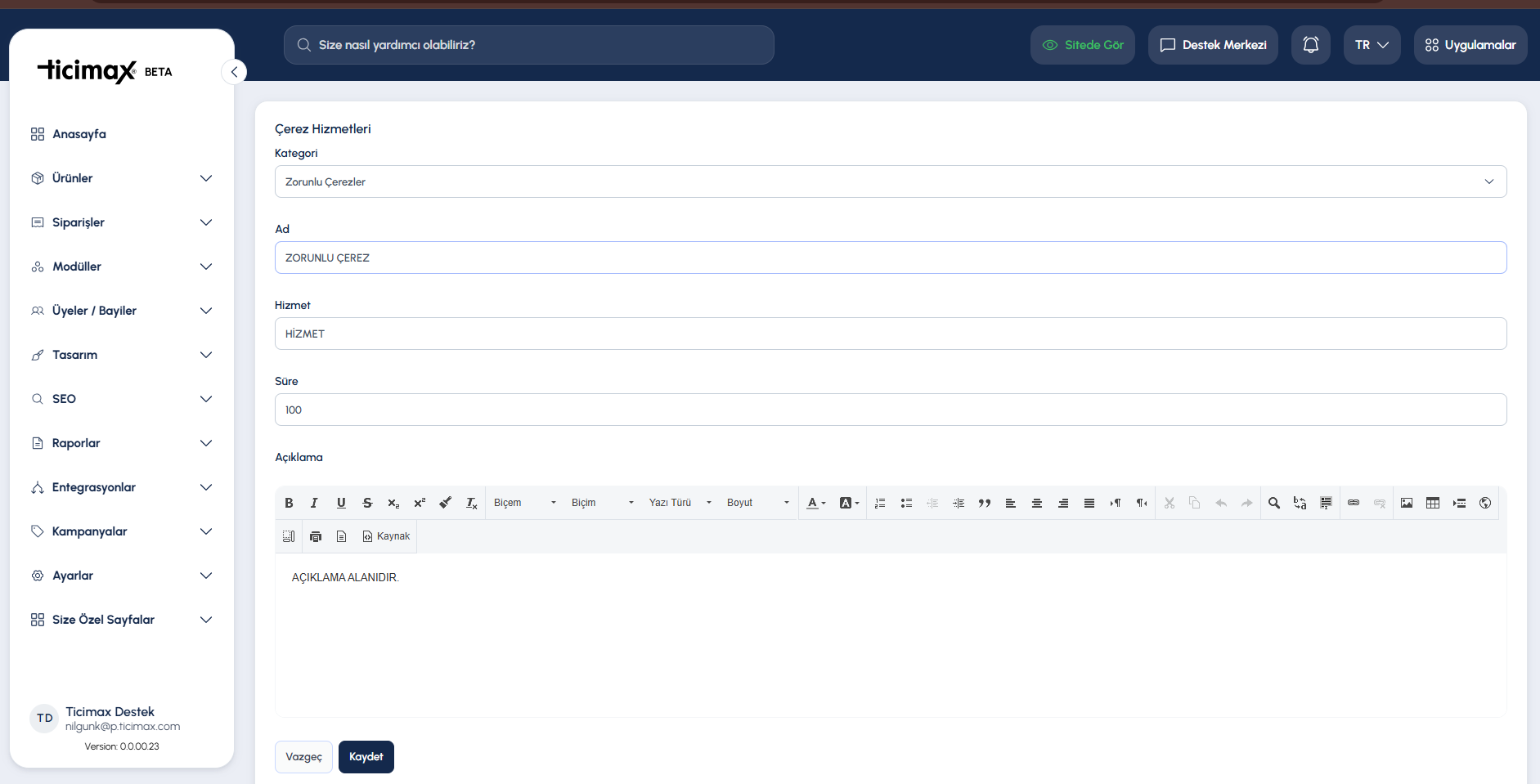
Task: Expand the Ürünler menu
Action: tap(122, 178)
